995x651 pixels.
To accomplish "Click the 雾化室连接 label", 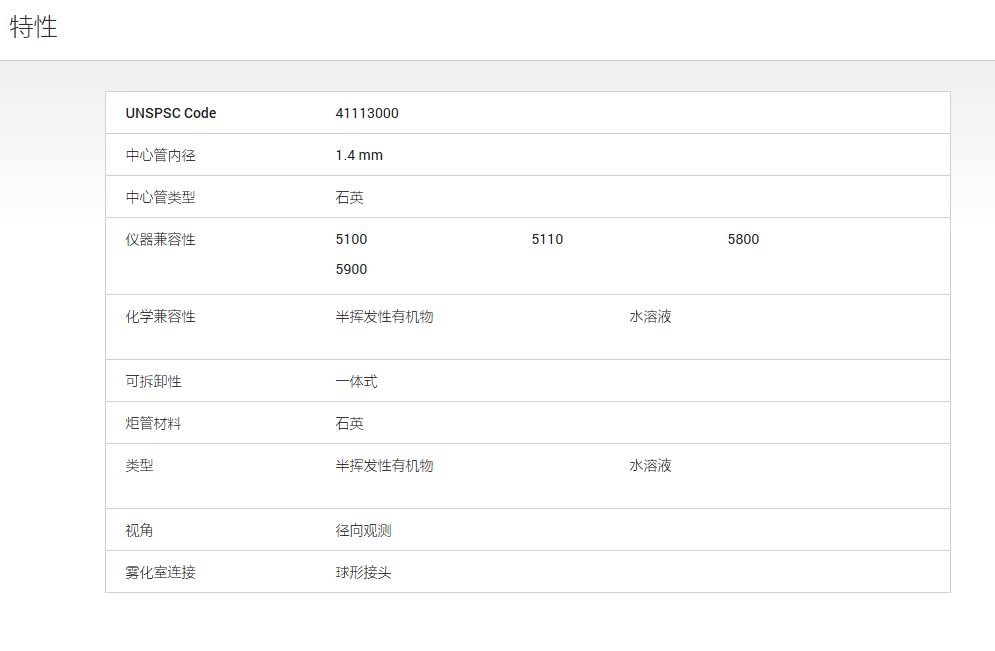I will pyautogui.click(x=161, y=572).
